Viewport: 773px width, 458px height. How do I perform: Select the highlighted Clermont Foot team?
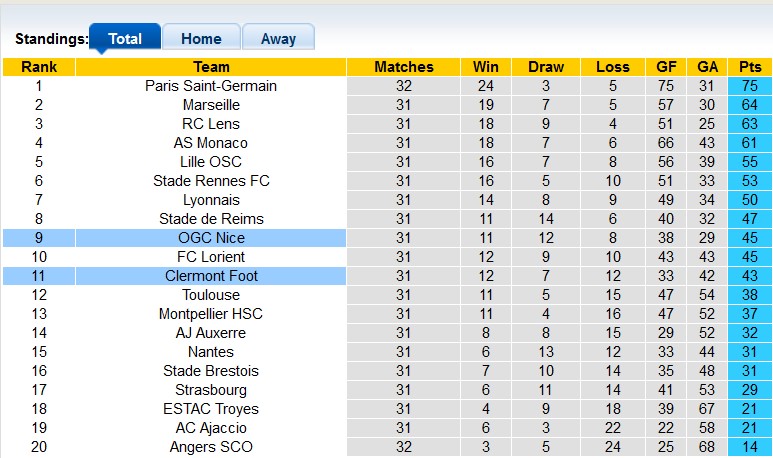point(211,276)
